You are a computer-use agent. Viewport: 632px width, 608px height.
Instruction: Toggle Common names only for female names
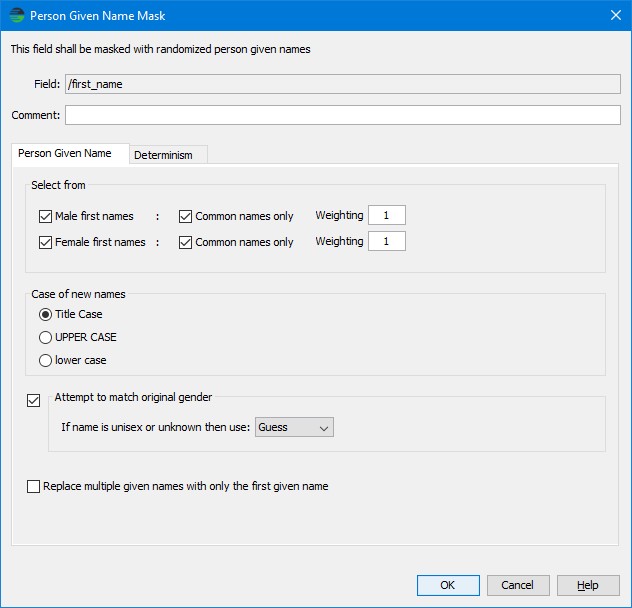[x=185, y=242]
